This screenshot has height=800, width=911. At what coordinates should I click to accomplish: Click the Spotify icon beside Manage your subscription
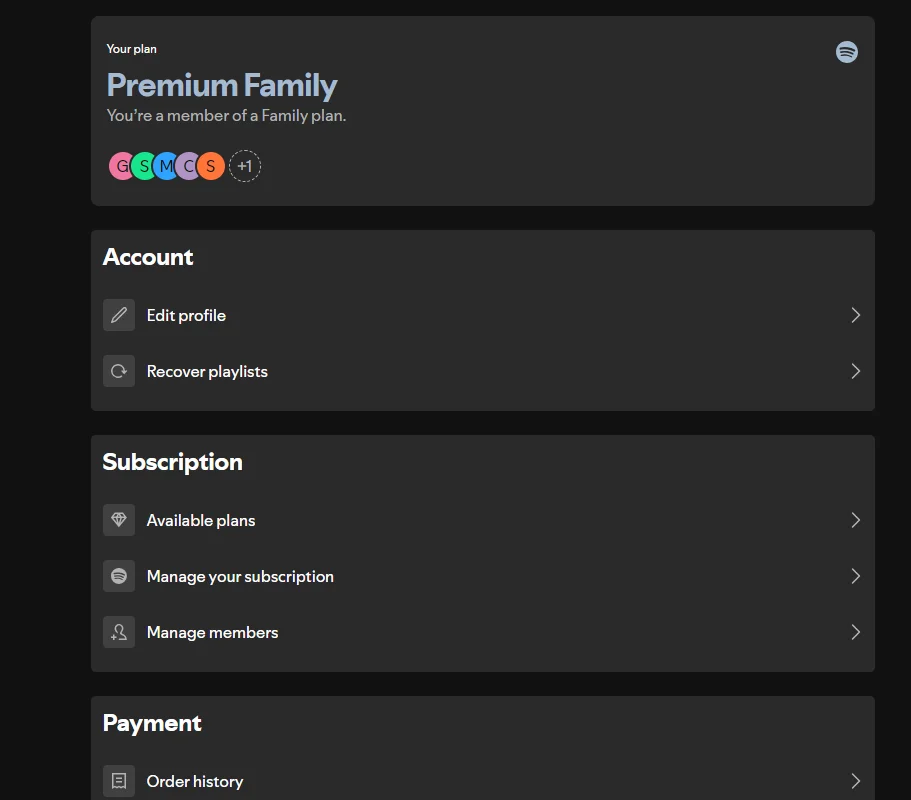pyautogui.click(x=119, y=576)
